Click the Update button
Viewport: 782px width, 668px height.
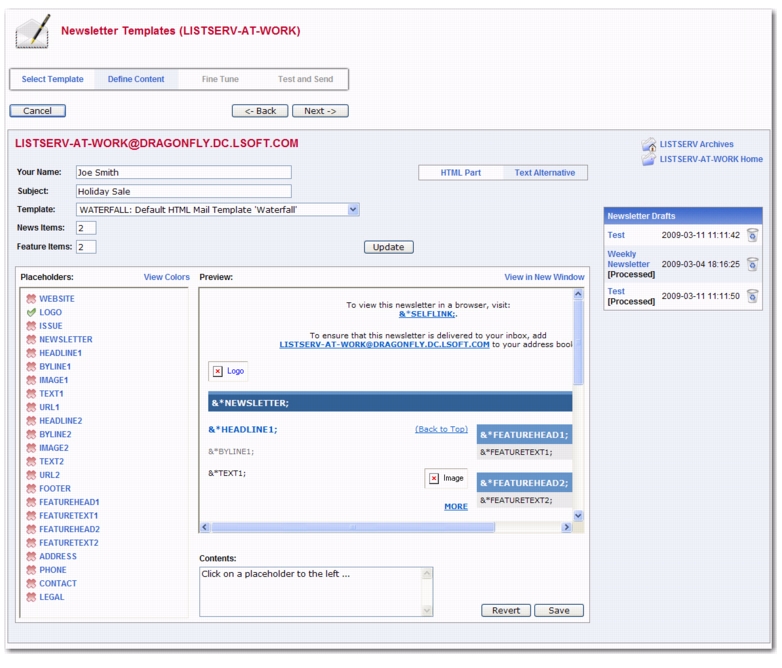point(388,247)
